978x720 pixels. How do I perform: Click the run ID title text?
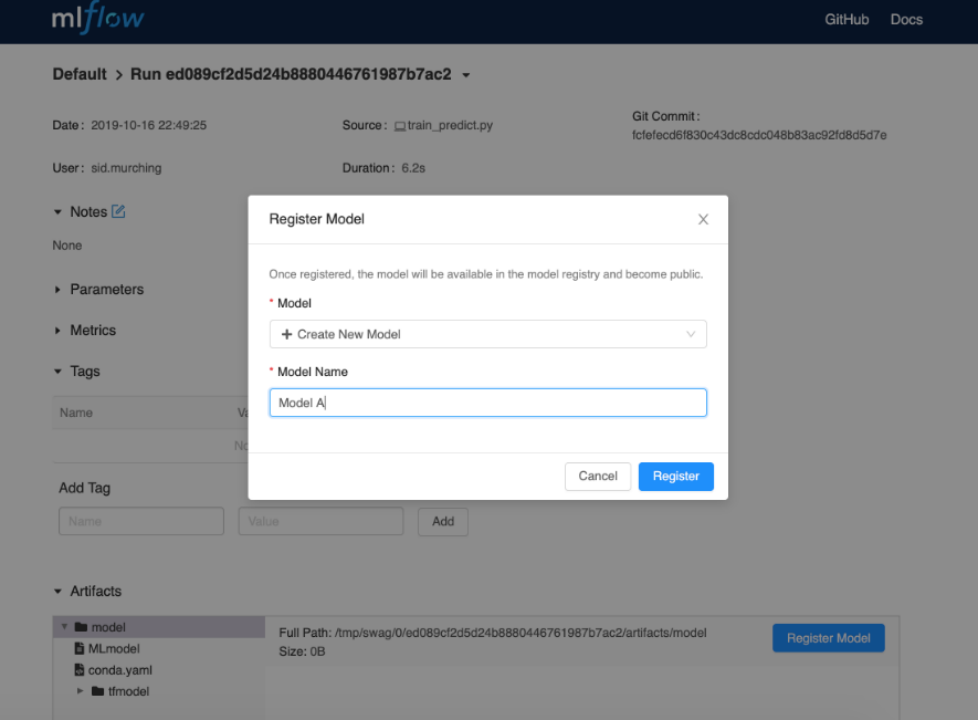pyautogui.click(x=291, y=74)
